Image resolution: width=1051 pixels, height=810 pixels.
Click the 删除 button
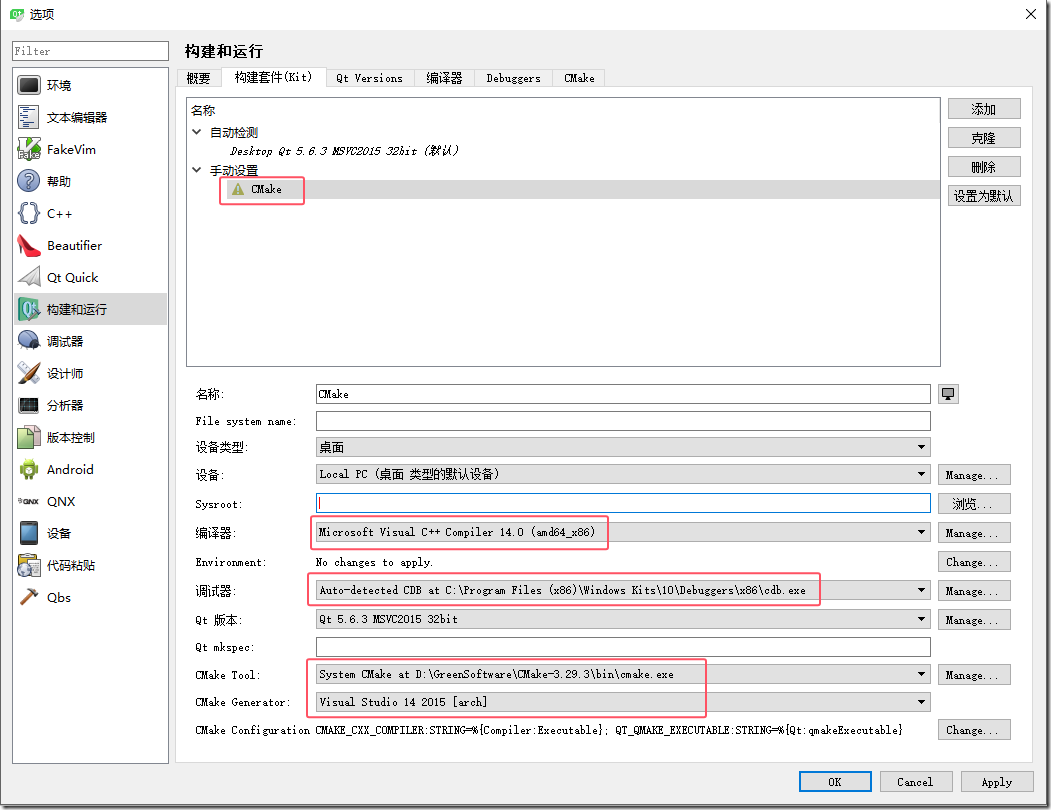tap(984, 166)
